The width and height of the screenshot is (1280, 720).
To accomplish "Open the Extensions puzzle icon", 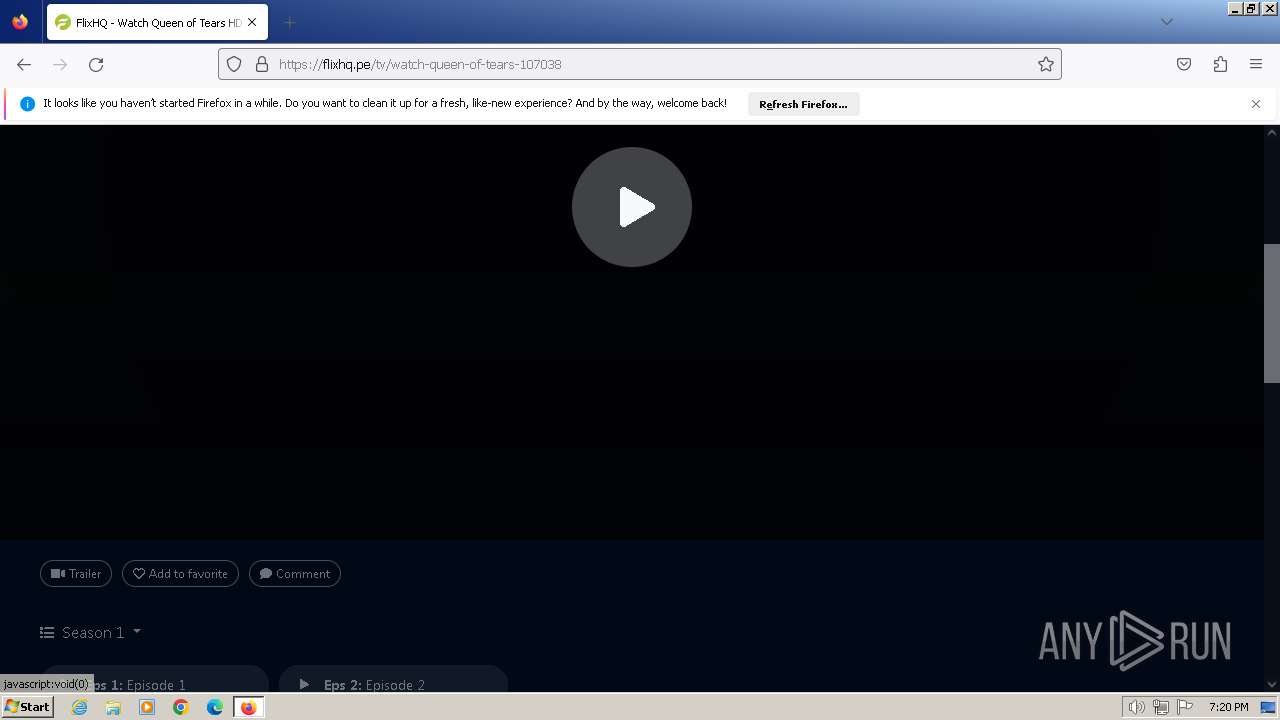I will click(x=1220, y=64).
